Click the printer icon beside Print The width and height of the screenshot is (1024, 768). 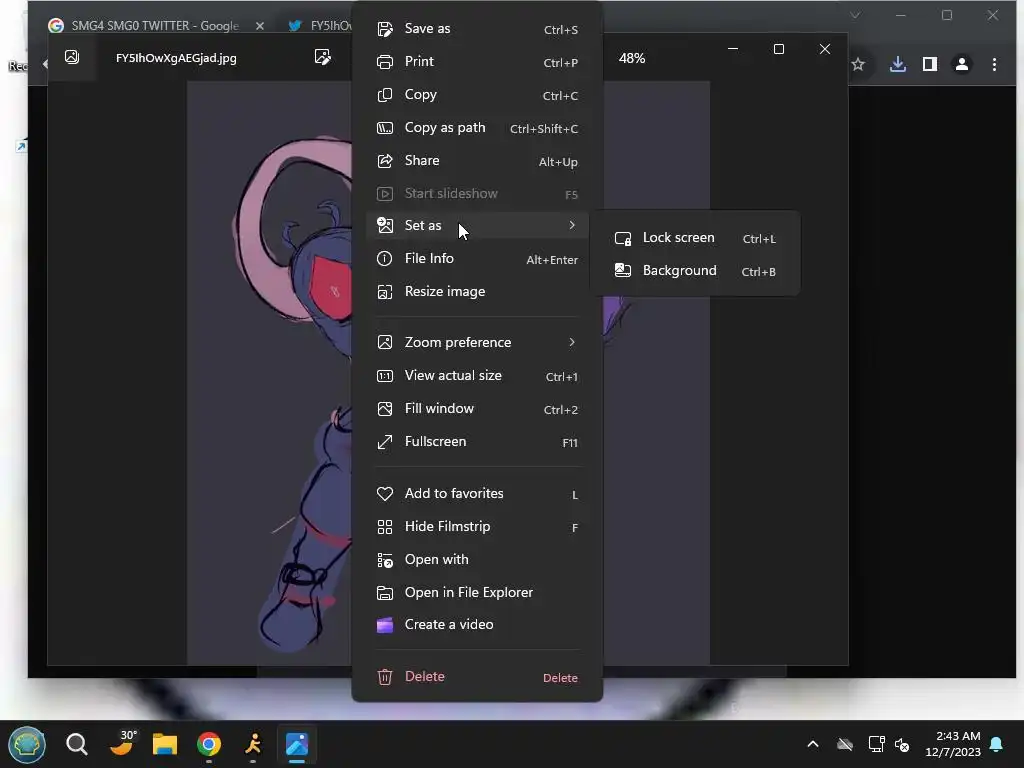(385, 61)
